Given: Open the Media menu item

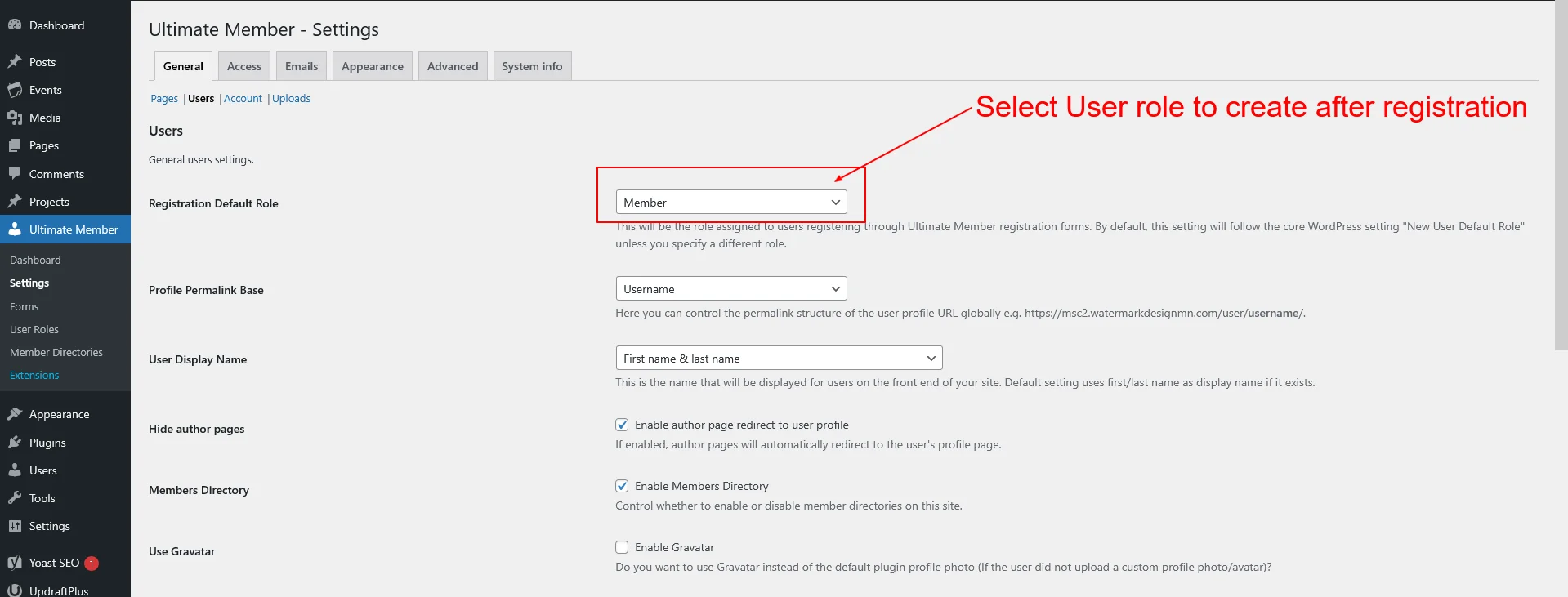Looking at the screenshot, I should [x=65, y=118].
